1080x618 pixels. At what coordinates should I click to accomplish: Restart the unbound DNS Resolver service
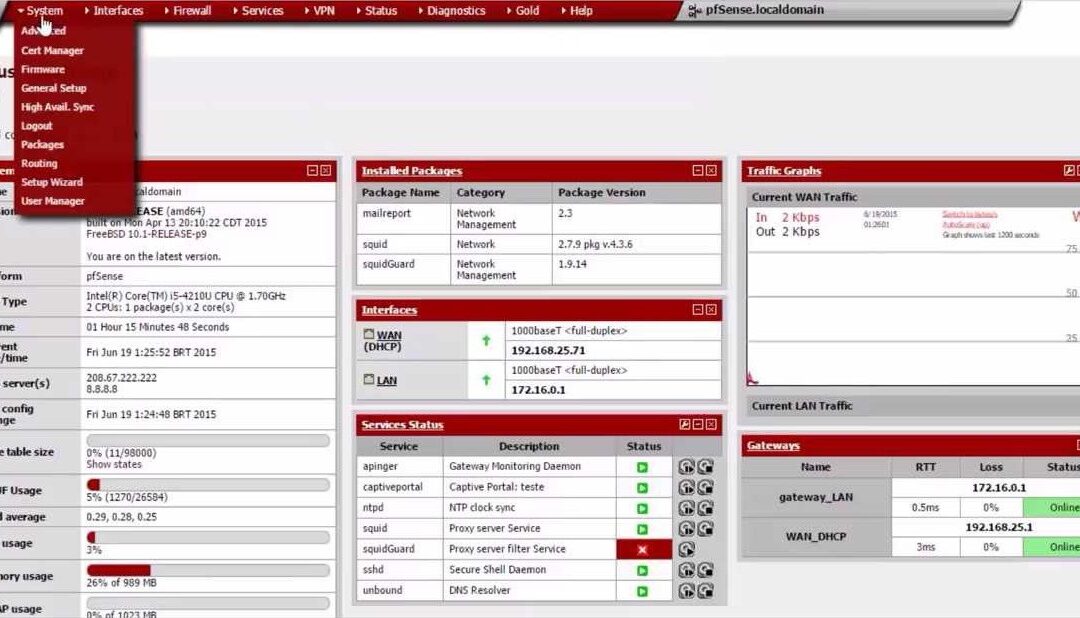click(x=686, y=591)
